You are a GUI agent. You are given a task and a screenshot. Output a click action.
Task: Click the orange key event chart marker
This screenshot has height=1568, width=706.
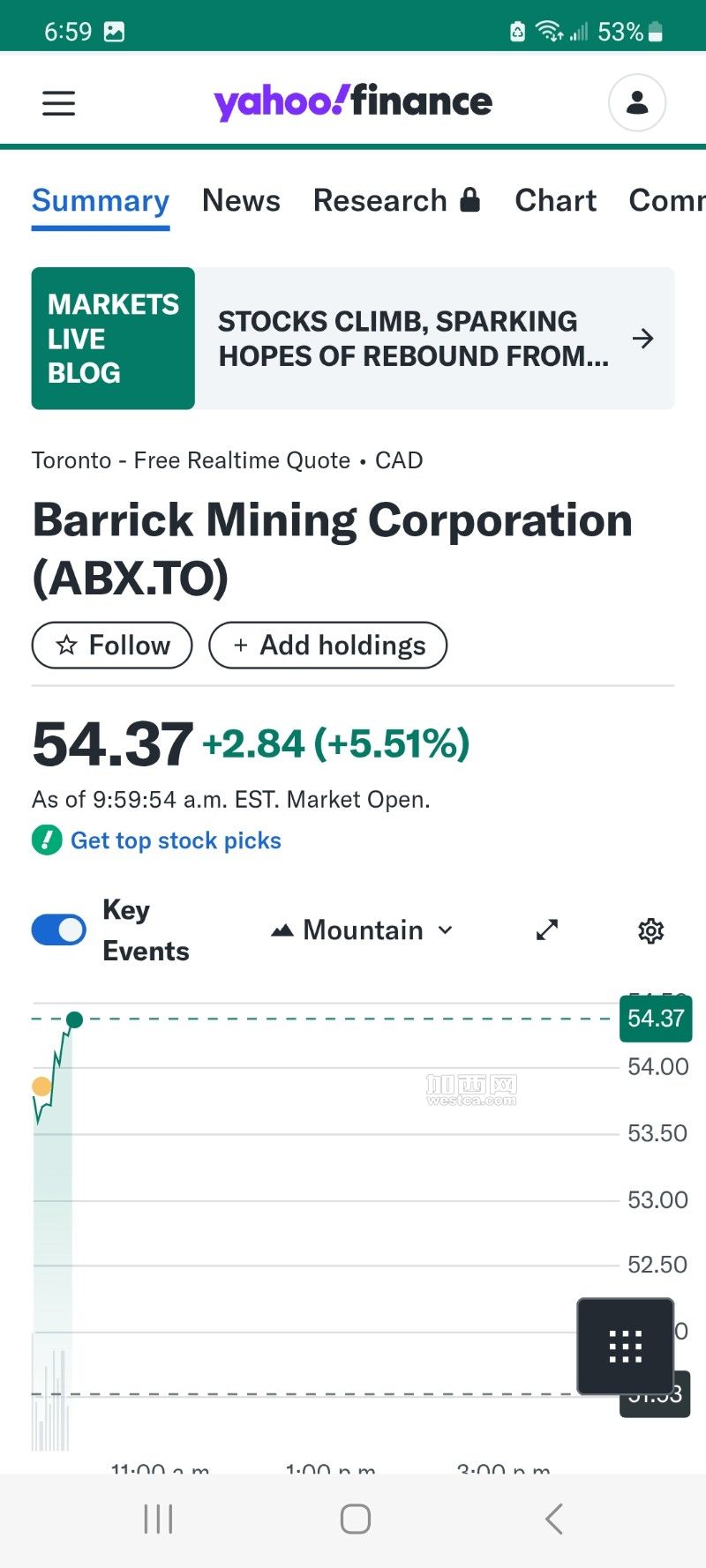[x=41, y=1086]
